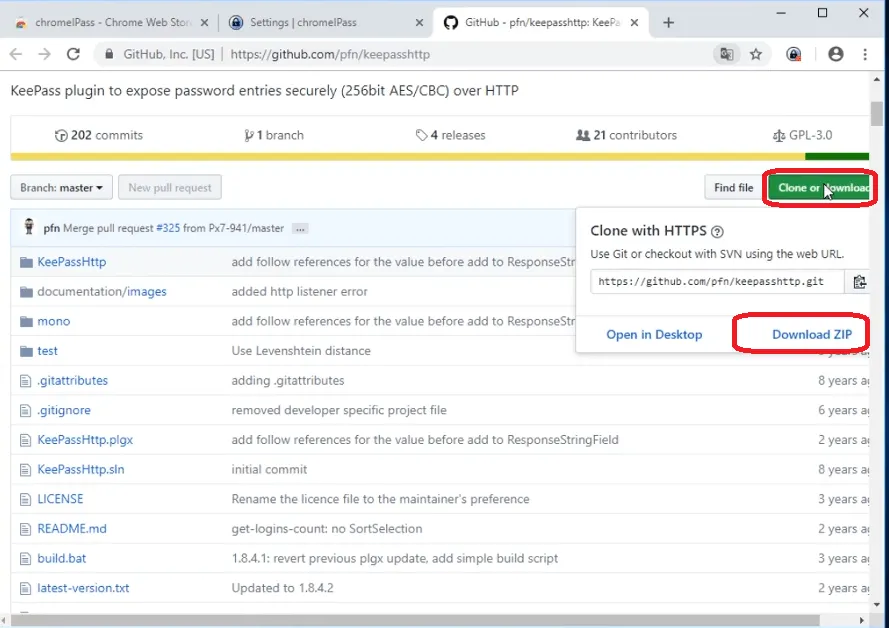View the 202 commits link
This screenshot has height=628, width=889.
[99, 135]
